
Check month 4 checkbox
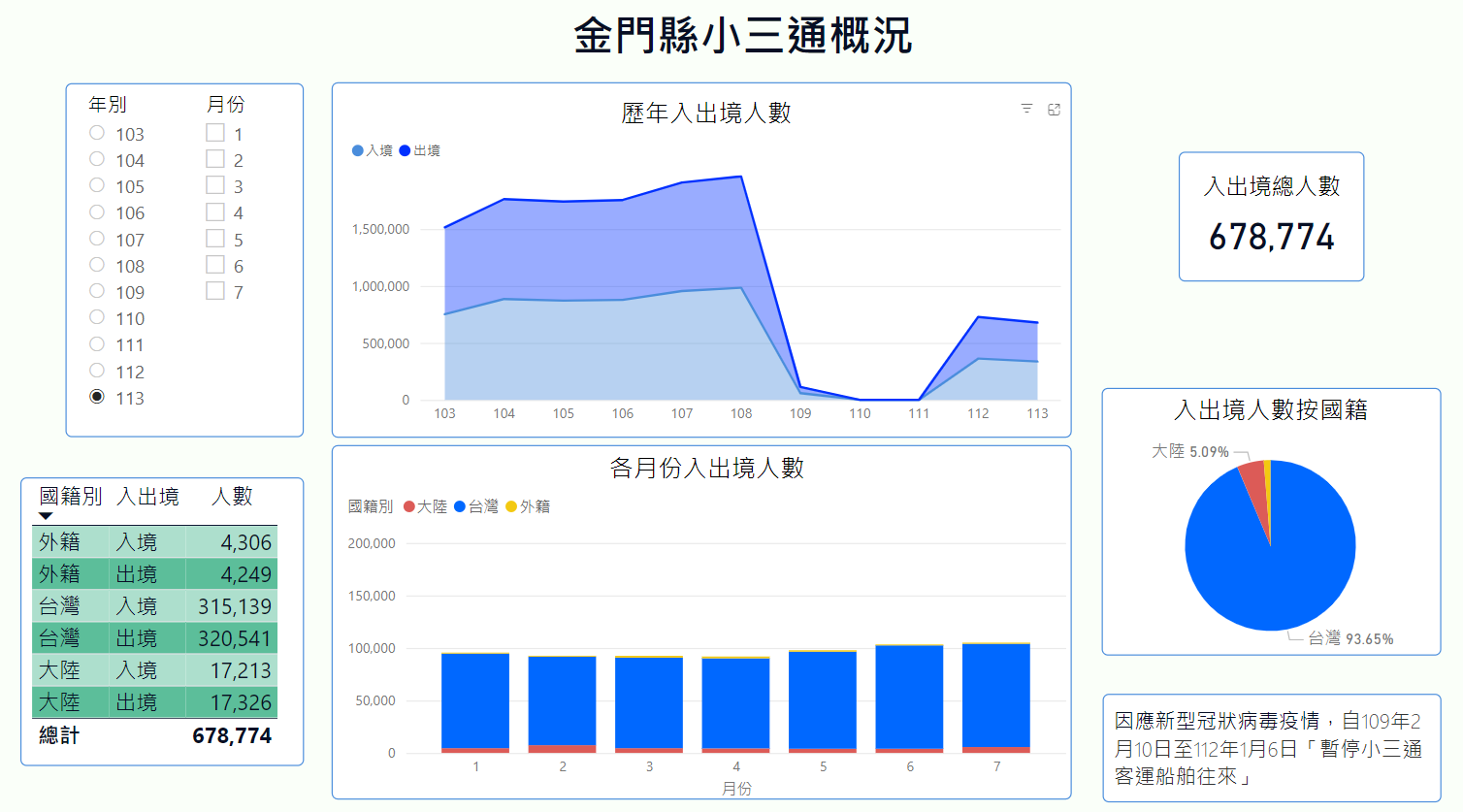[x=215, y=211]
